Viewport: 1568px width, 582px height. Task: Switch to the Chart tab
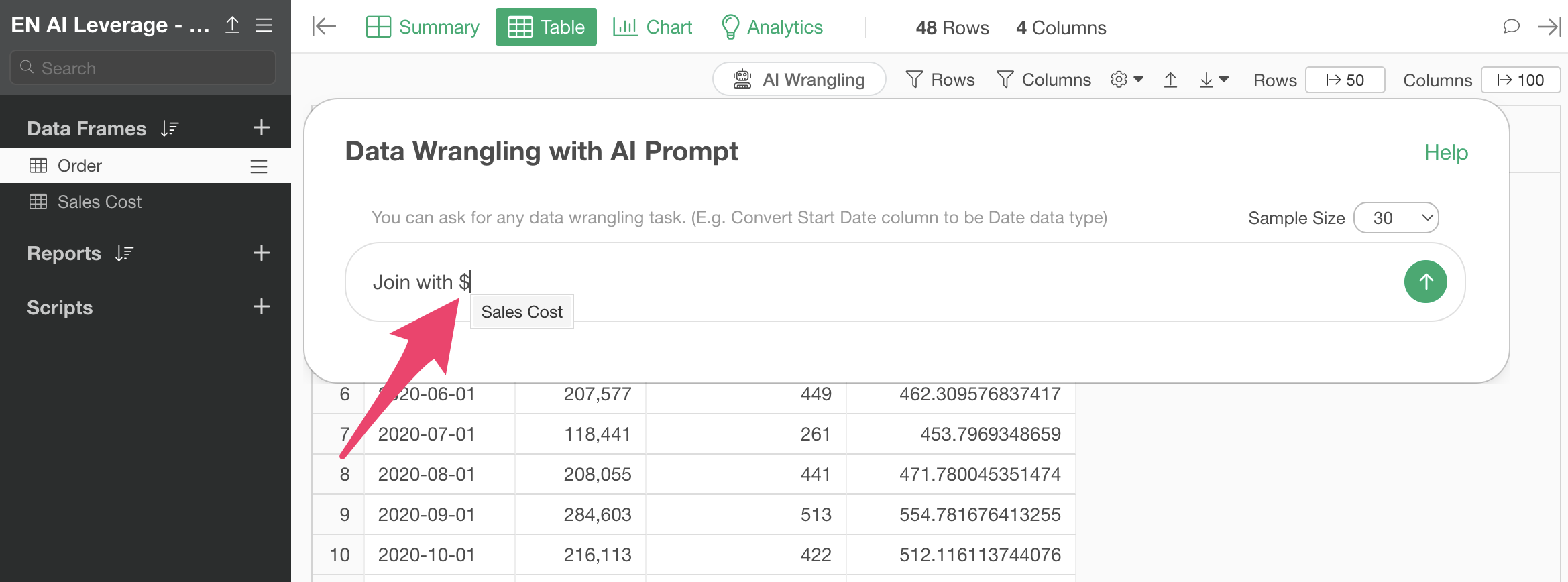pos(653,27)
